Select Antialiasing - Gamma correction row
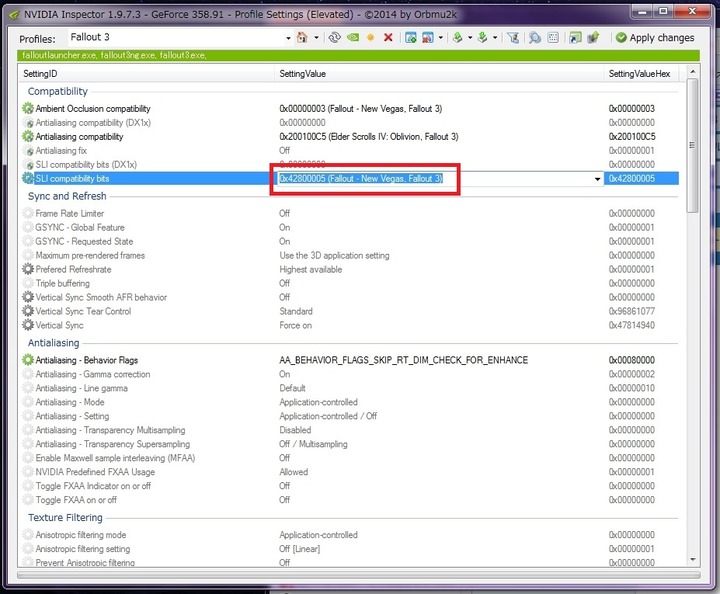Image resolution: width=720 pixels, height=594 pixels. pyautogui.click(x=349, y=374)
